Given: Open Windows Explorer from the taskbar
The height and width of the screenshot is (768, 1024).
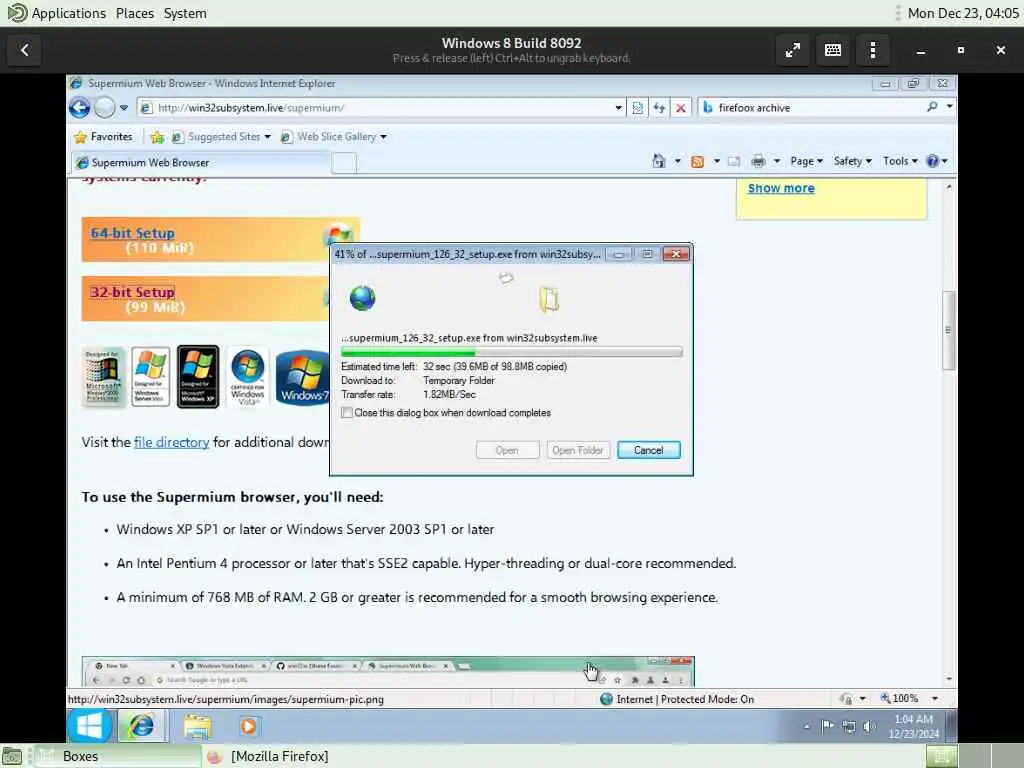Looking at the screenshot, I should (197, 726).
